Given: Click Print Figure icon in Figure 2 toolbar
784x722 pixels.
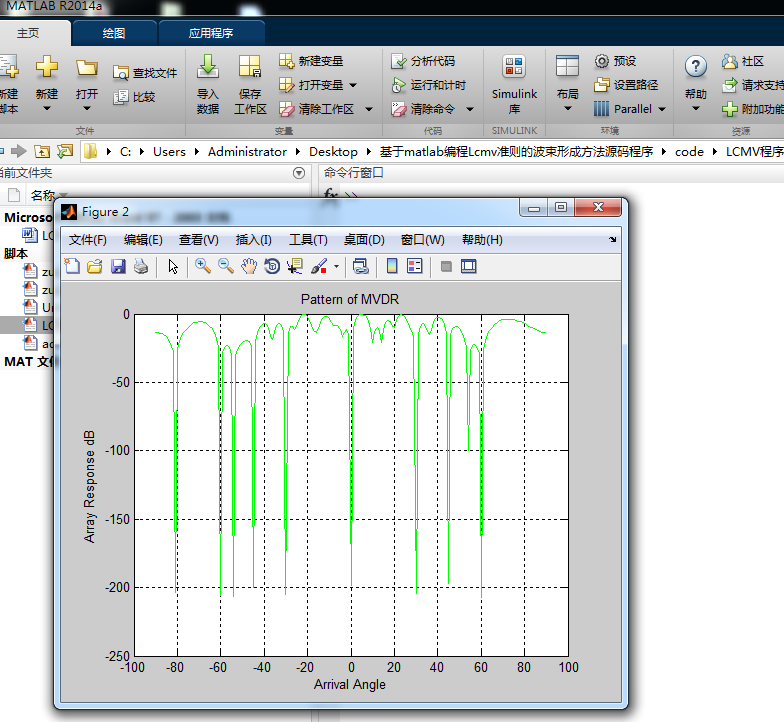Looking at the screenshot, I should [x=141, y=266].
